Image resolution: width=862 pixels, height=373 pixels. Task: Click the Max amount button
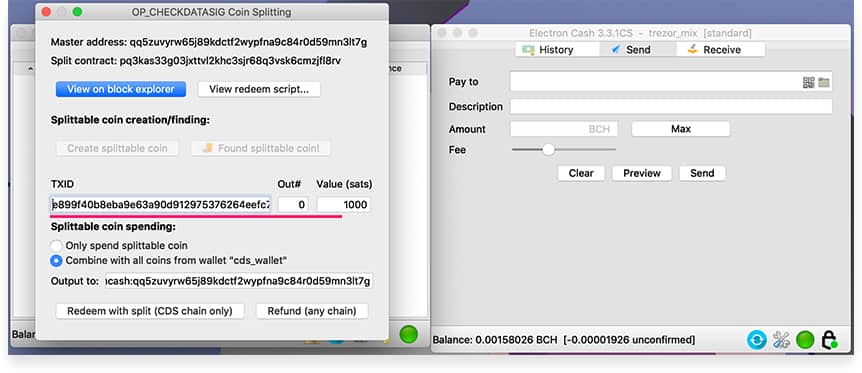pos(681,129)
